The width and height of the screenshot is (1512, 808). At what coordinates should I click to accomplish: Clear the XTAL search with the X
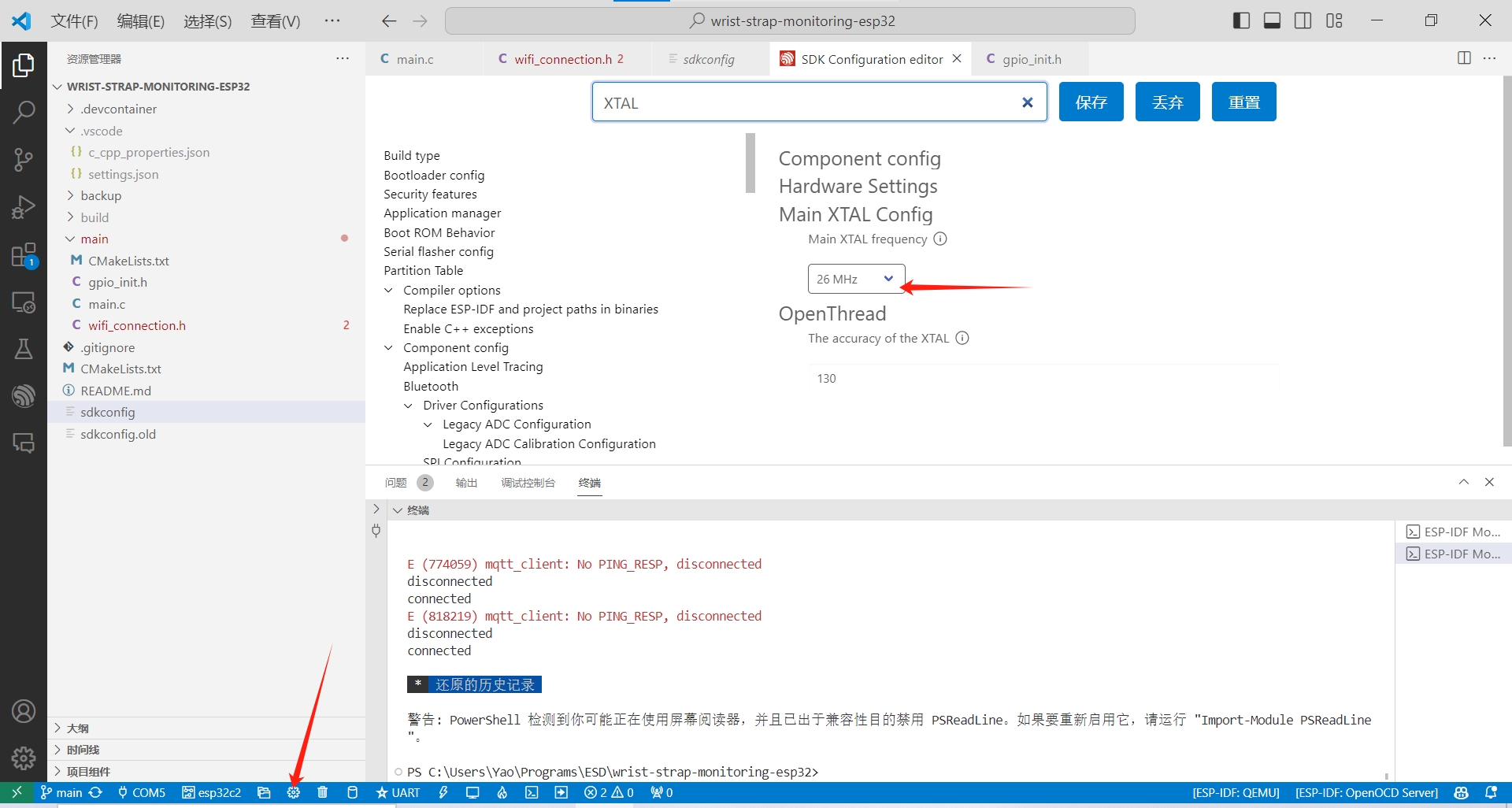point(1027,102)
